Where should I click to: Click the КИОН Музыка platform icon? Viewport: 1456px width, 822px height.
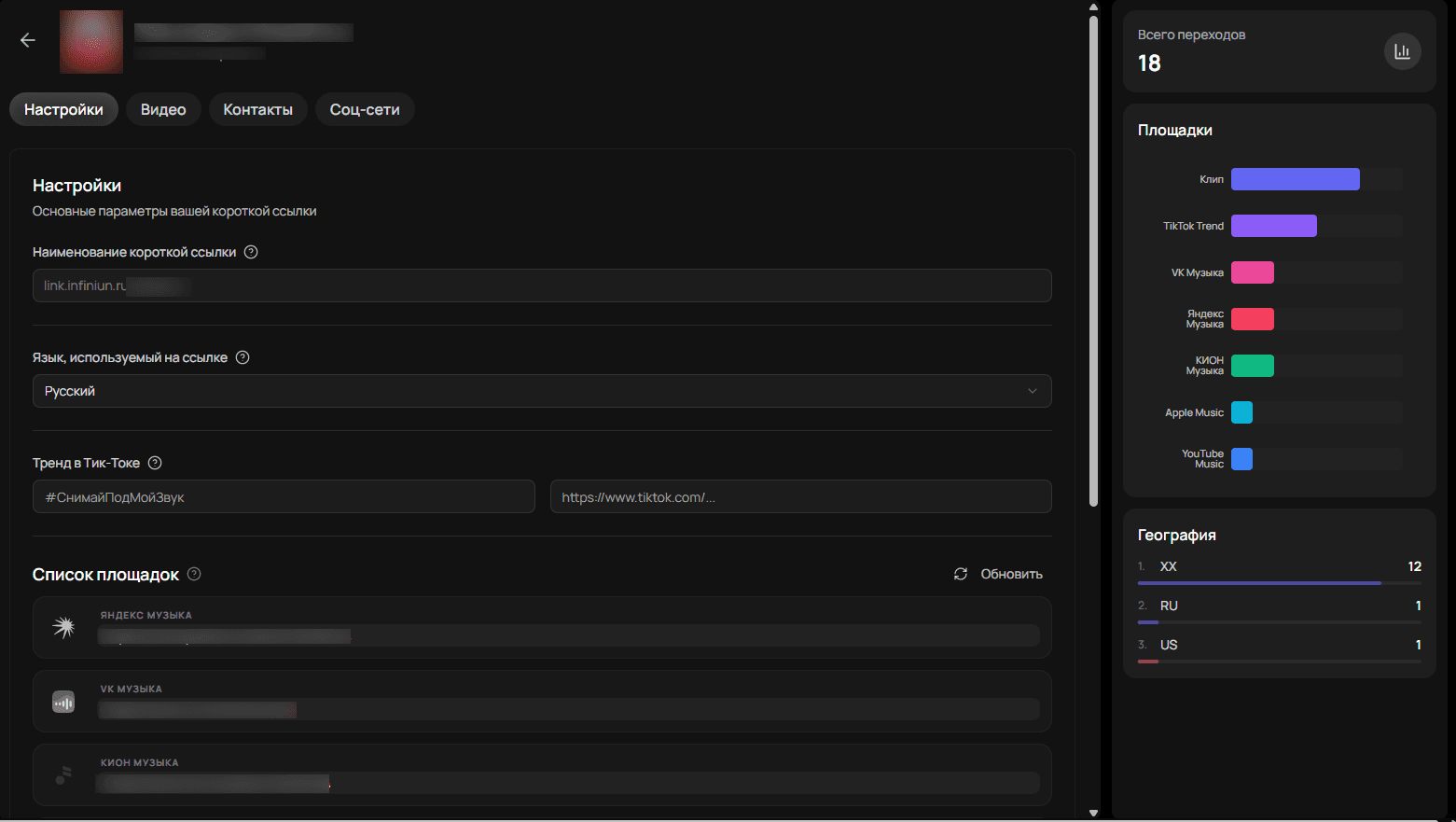63,775
